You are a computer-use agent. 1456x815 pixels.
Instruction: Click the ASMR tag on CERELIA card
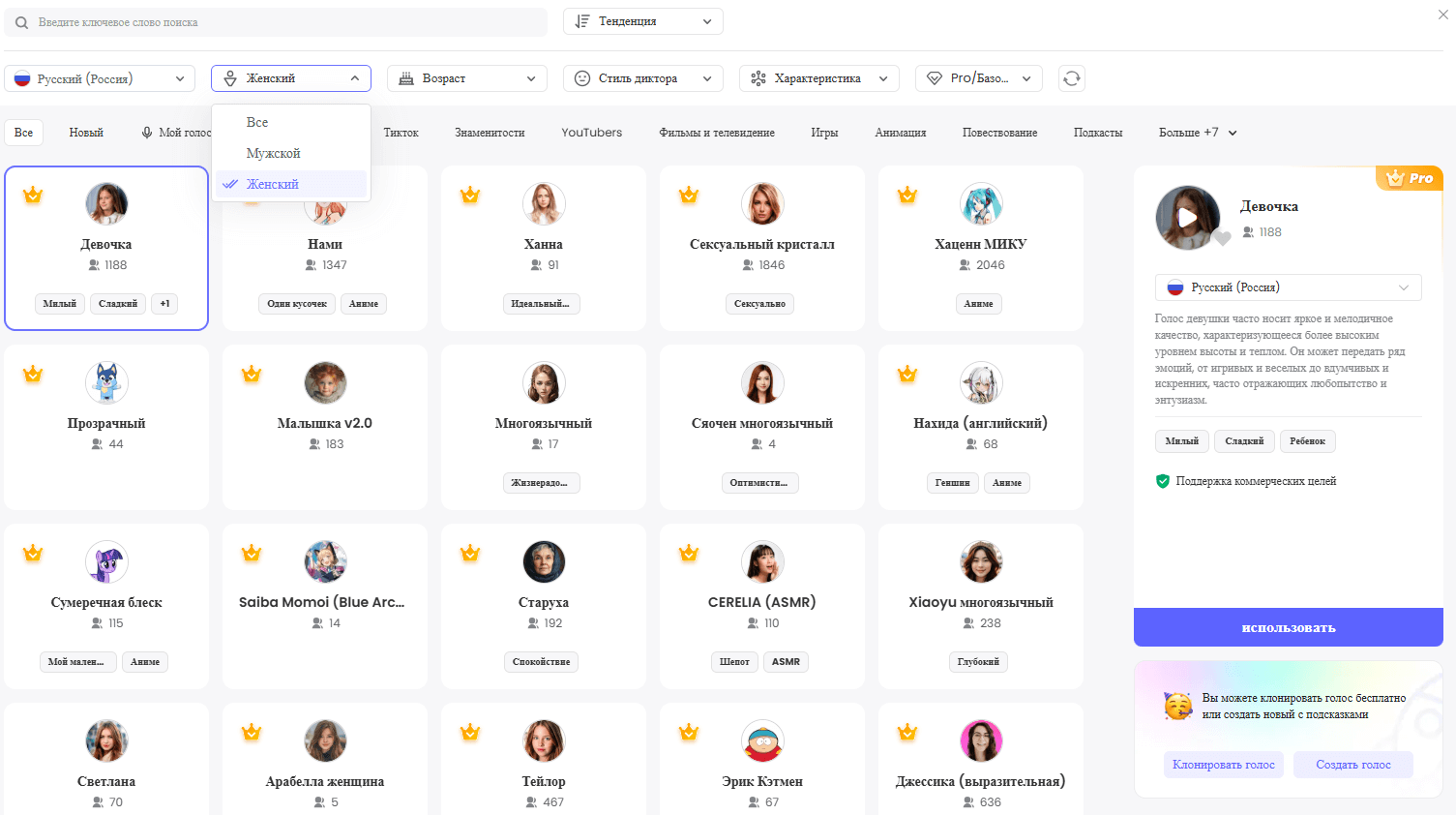(786, 662)
